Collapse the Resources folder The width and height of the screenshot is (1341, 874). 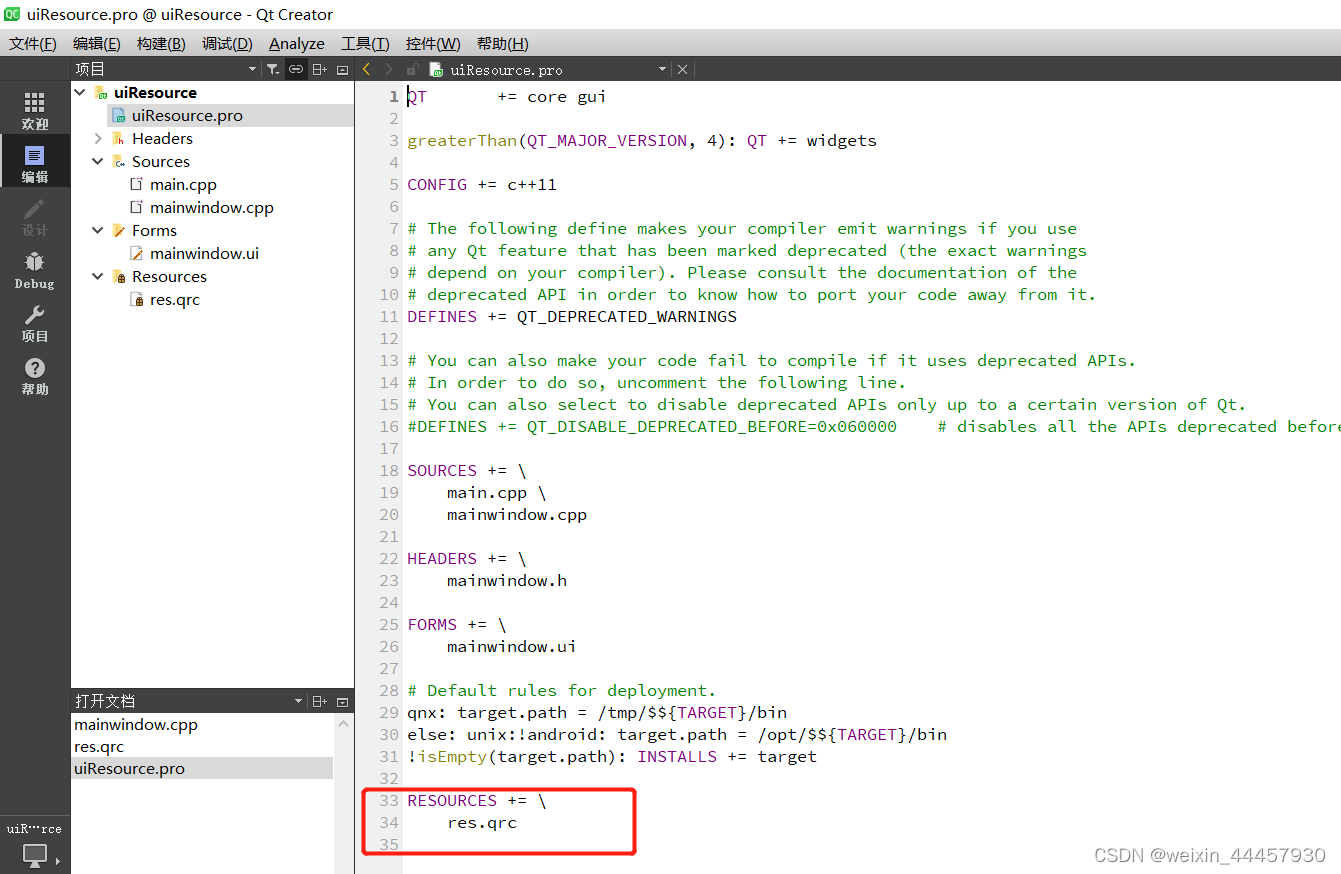[x=98, y=276]
